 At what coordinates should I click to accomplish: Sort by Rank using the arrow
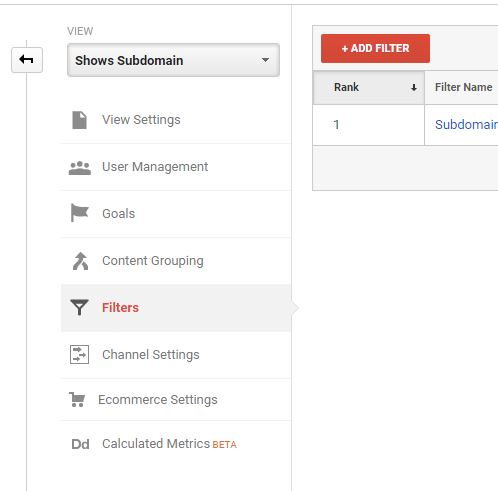[x=414, y=88]
